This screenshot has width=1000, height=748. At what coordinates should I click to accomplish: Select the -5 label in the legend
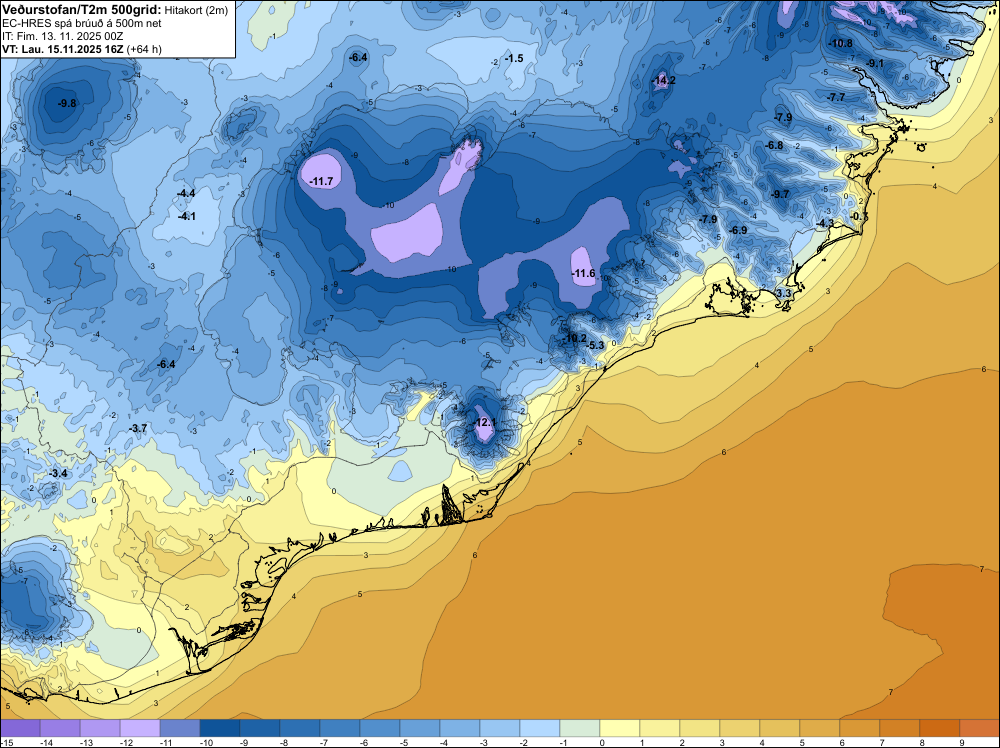coord(405,742)
